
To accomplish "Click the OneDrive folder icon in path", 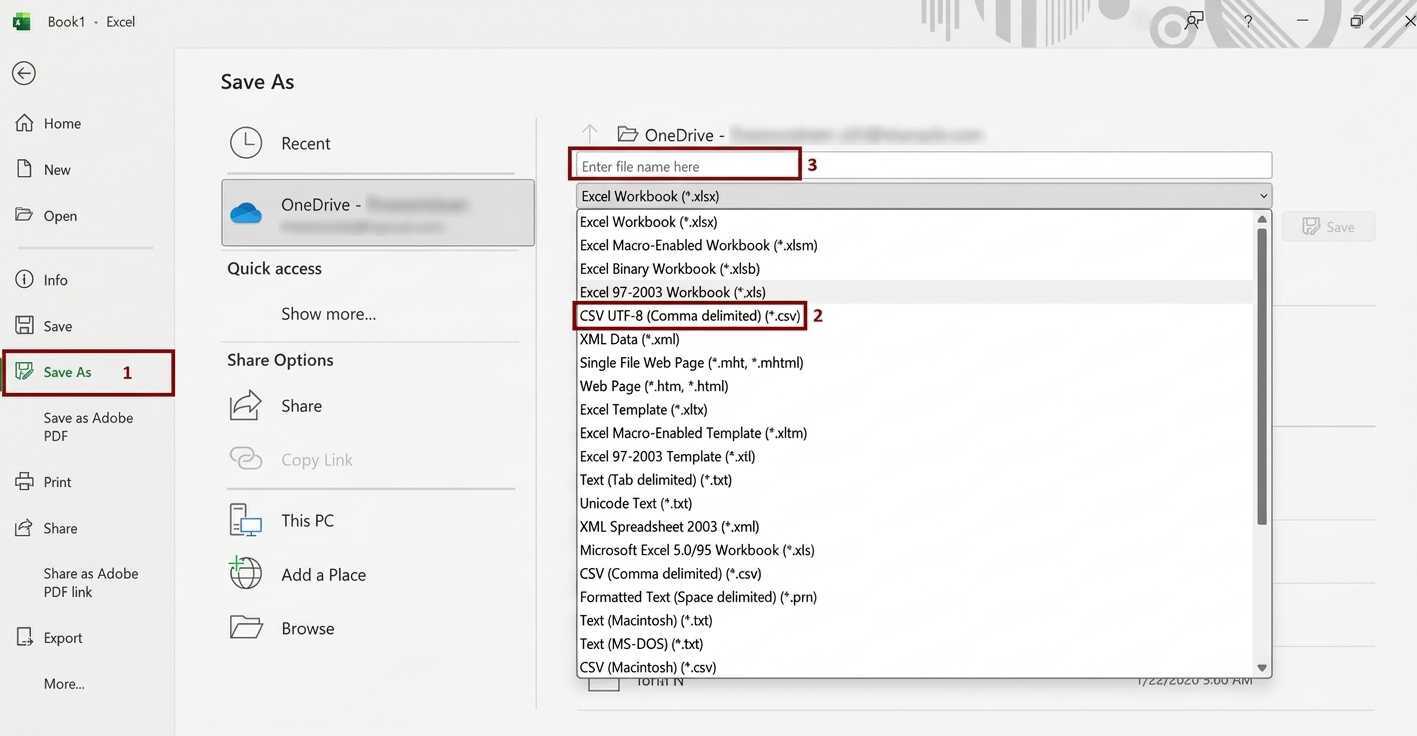I will click(x=627, y=134).
